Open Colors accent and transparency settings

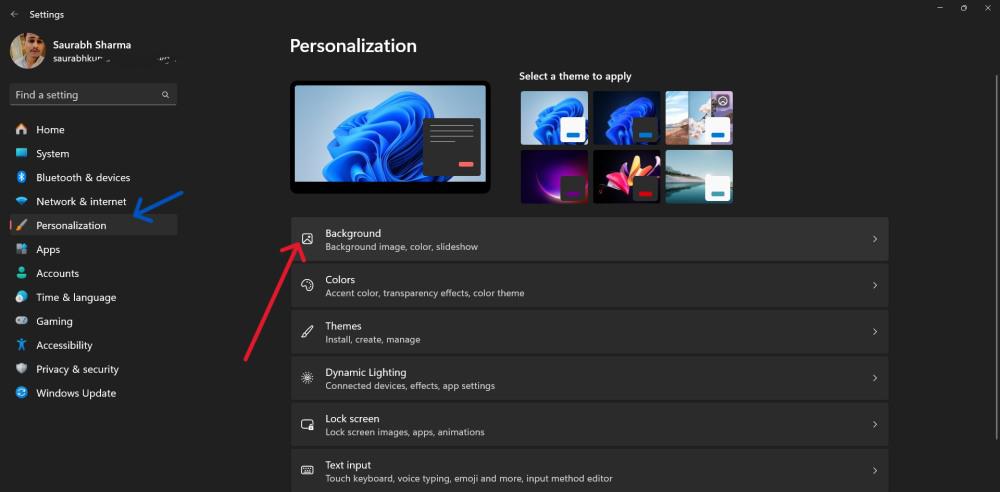(589, 286)
